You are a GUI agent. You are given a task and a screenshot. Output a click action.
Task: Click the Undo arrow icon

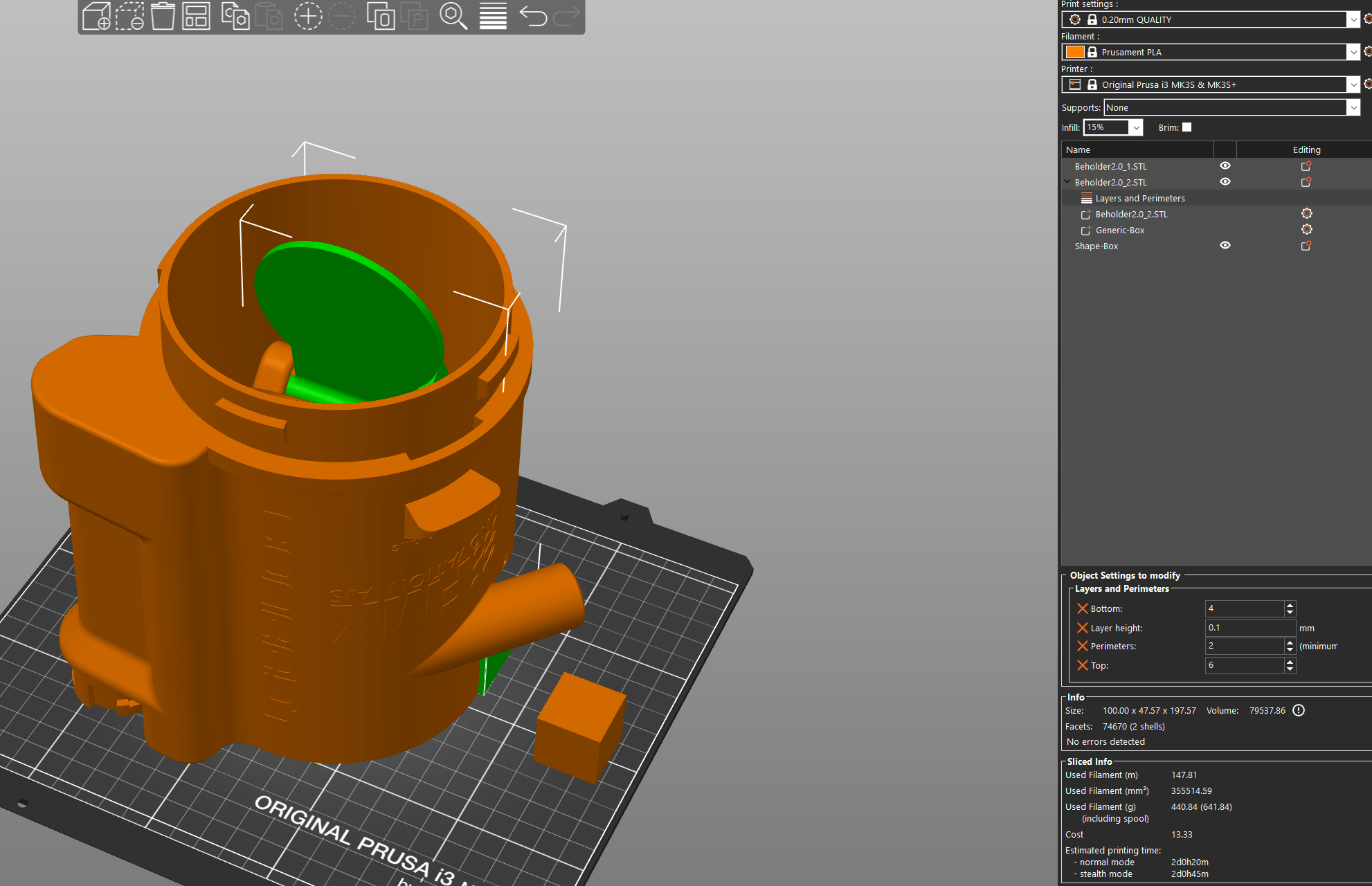(532, 15)
